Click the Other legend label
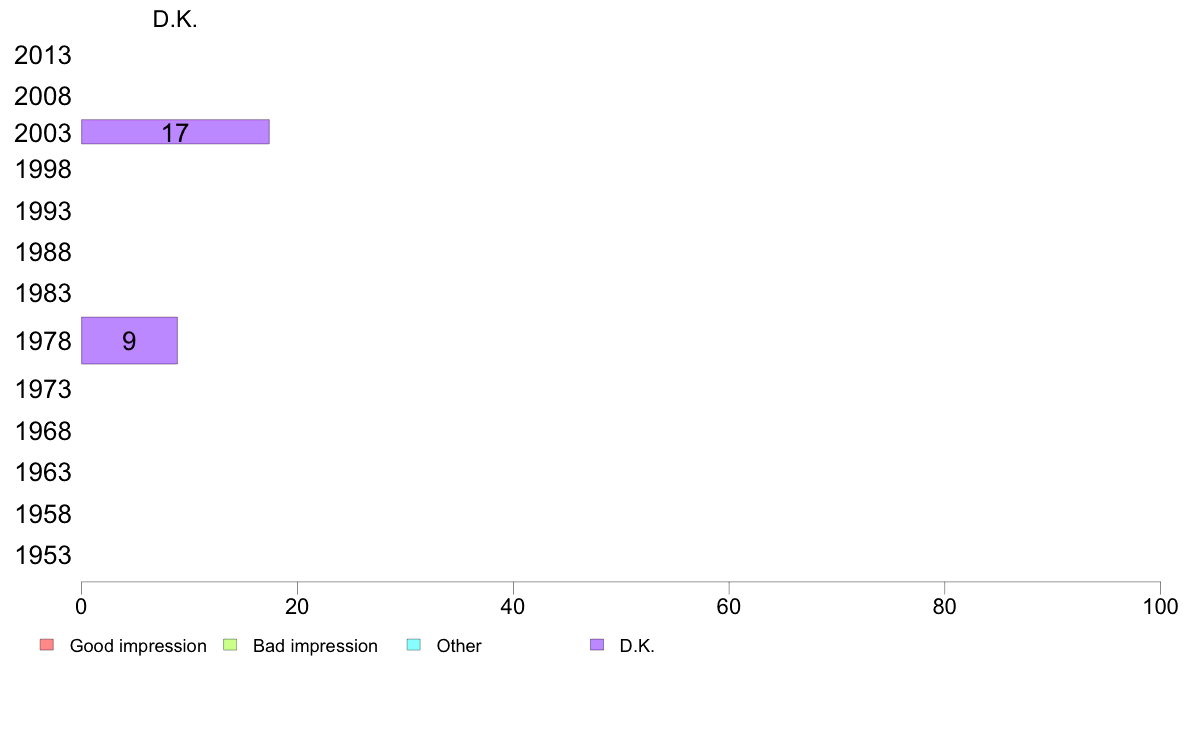This screenshot has height=736, width=1188. point(458,646)
